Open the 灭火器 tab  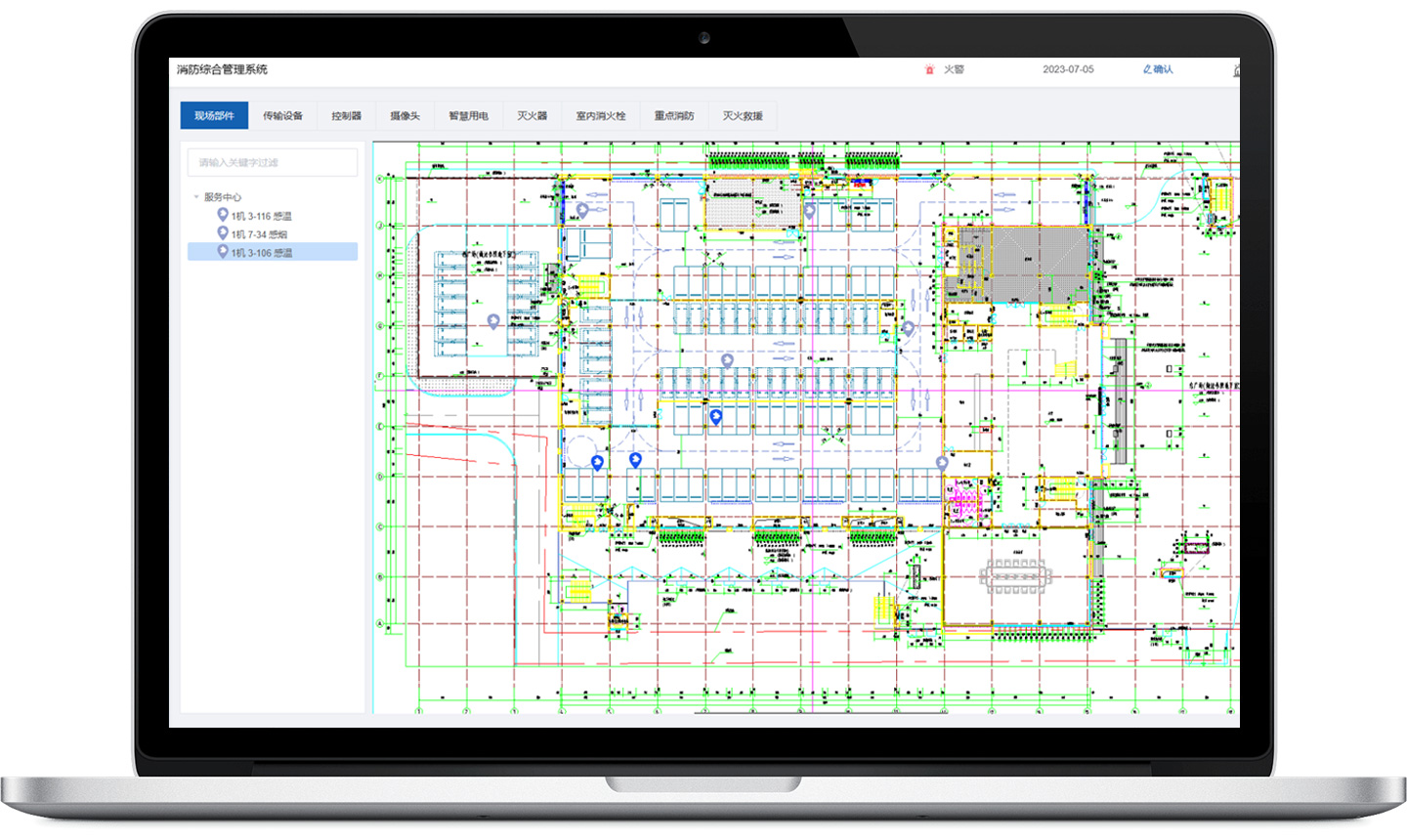[532, 115]
